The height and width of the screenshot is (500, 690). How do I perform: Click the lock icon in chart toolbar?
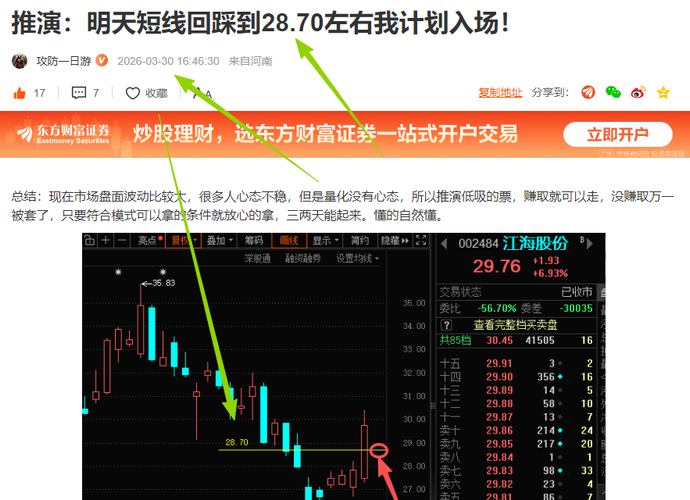tap(89, 240)
